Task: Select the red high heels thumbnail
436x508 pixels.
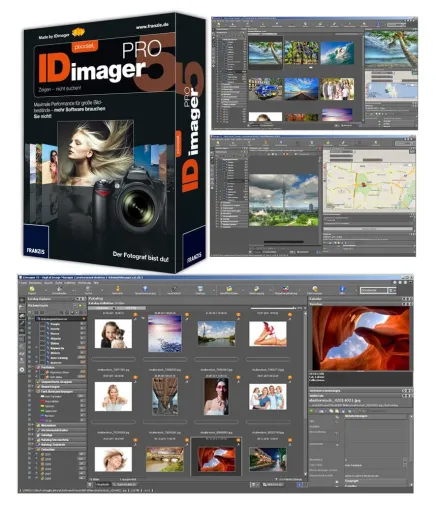Action: 268,334
